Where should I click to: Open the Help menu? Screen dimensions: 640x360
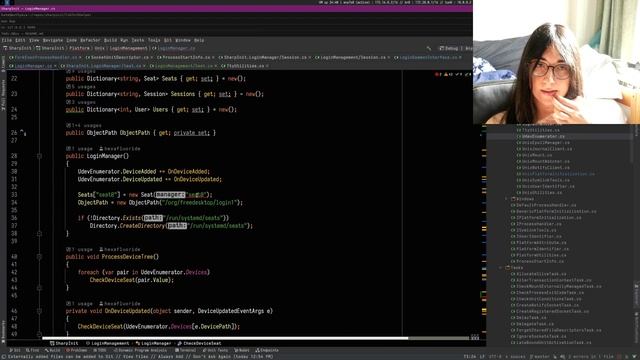tap(199, 40)
